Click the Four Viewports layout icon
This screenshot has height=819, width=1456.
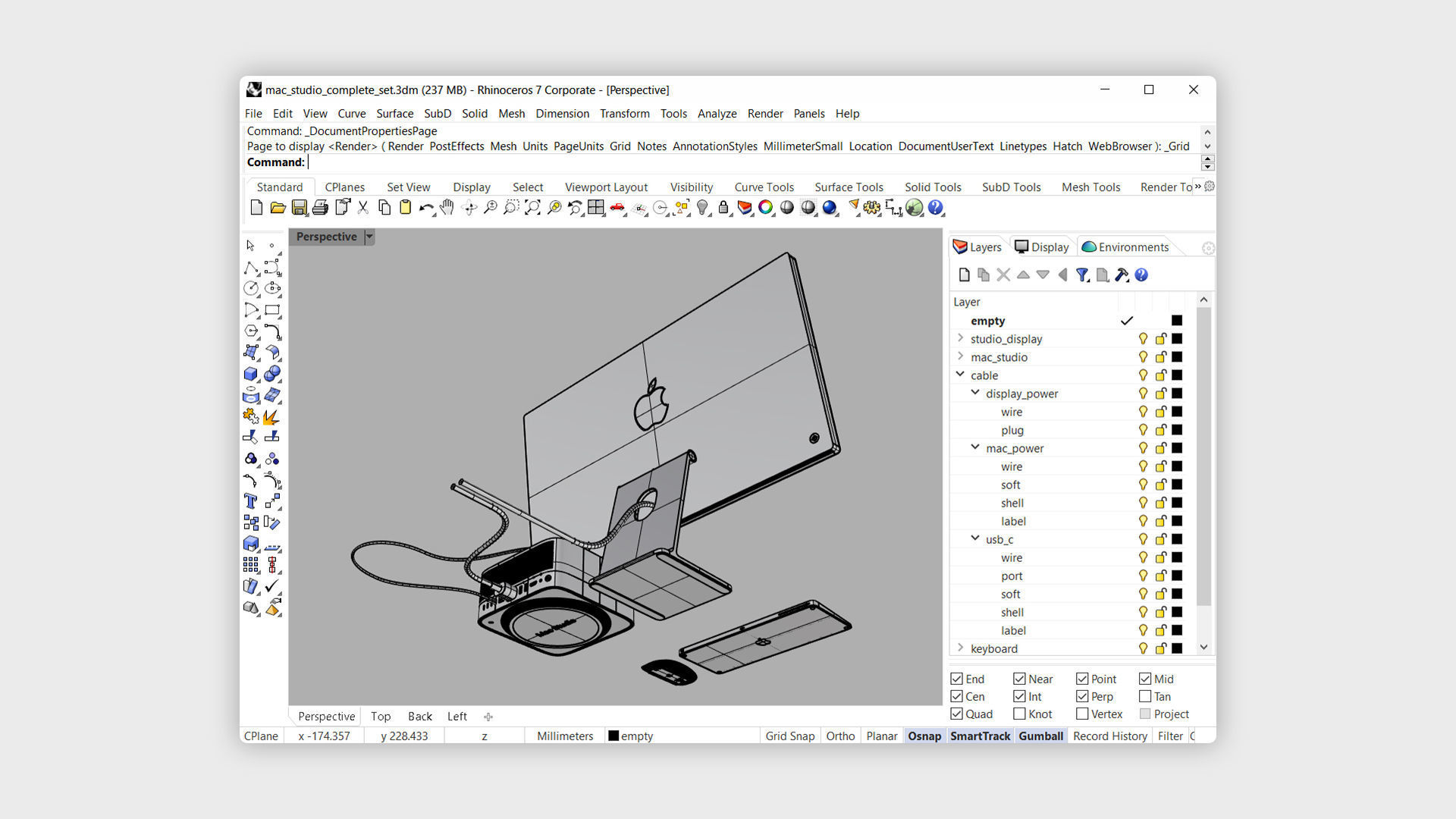[596, 208]
